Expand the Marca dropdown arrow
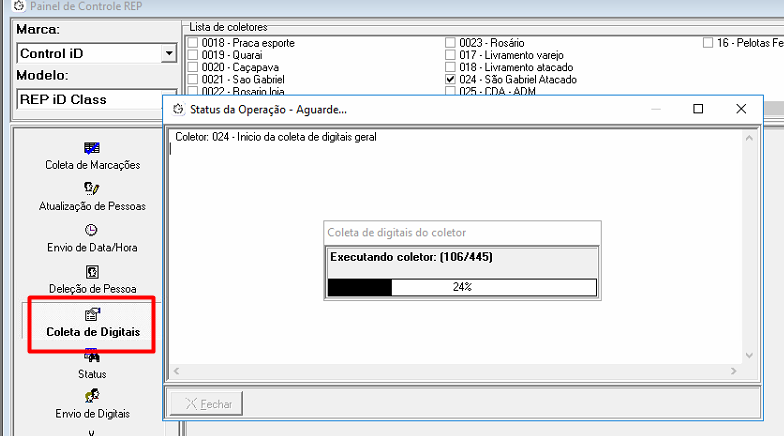Image resolution: width=784 pixels, height=436 pixels. (x=167, y=53)
